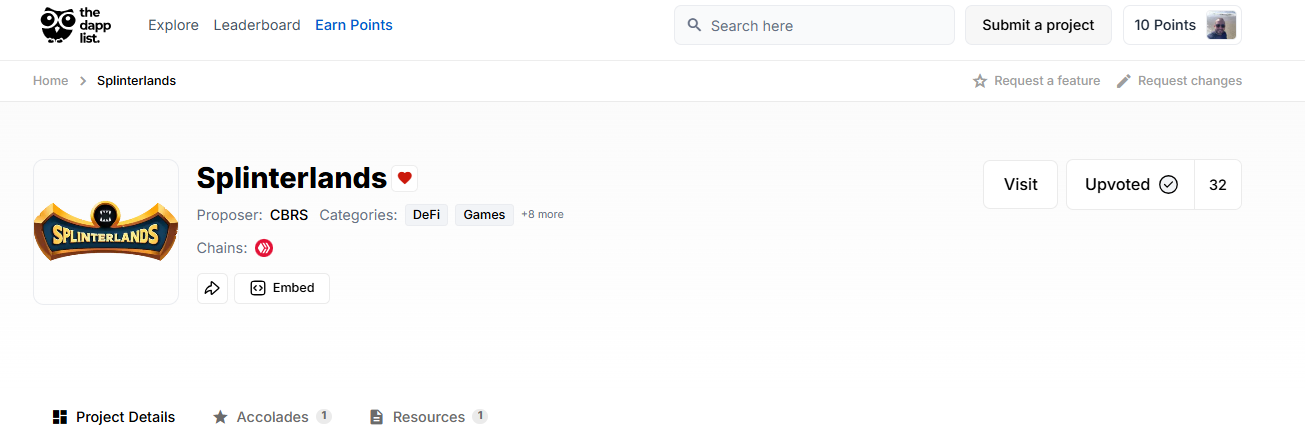Image resolution: width=1305 pixels, height=441 pixels.
Task: Select the DeFi category tag
Action: pyautogui.click(x=426, y=215)
